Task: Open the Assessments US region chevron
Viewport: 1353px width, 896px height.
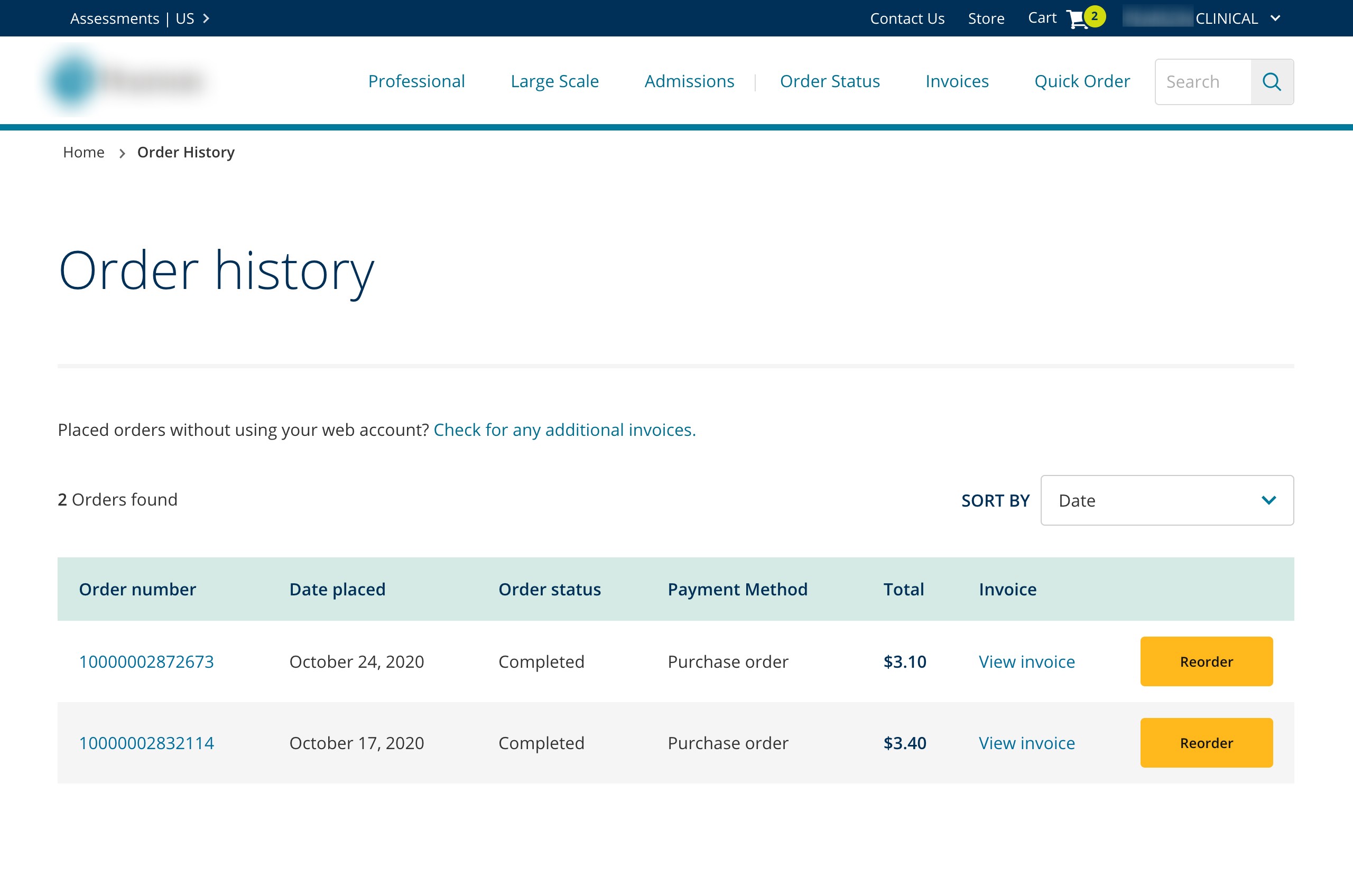Action: (x=206, y=19)
